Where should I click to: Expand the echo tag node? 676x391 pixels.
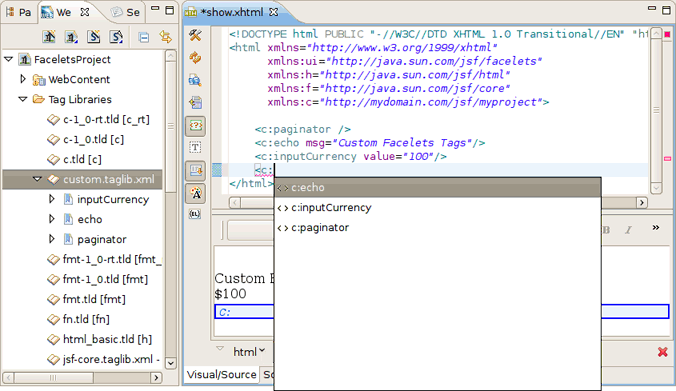pos(52,219)
